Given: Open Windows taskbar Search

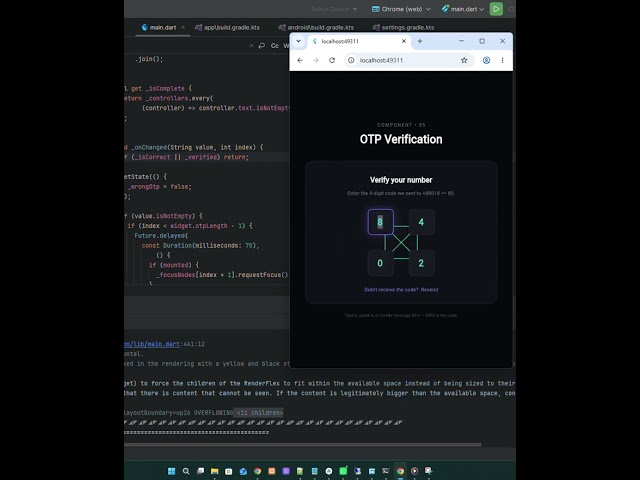Looking at the screenshot, I should 186,471.
